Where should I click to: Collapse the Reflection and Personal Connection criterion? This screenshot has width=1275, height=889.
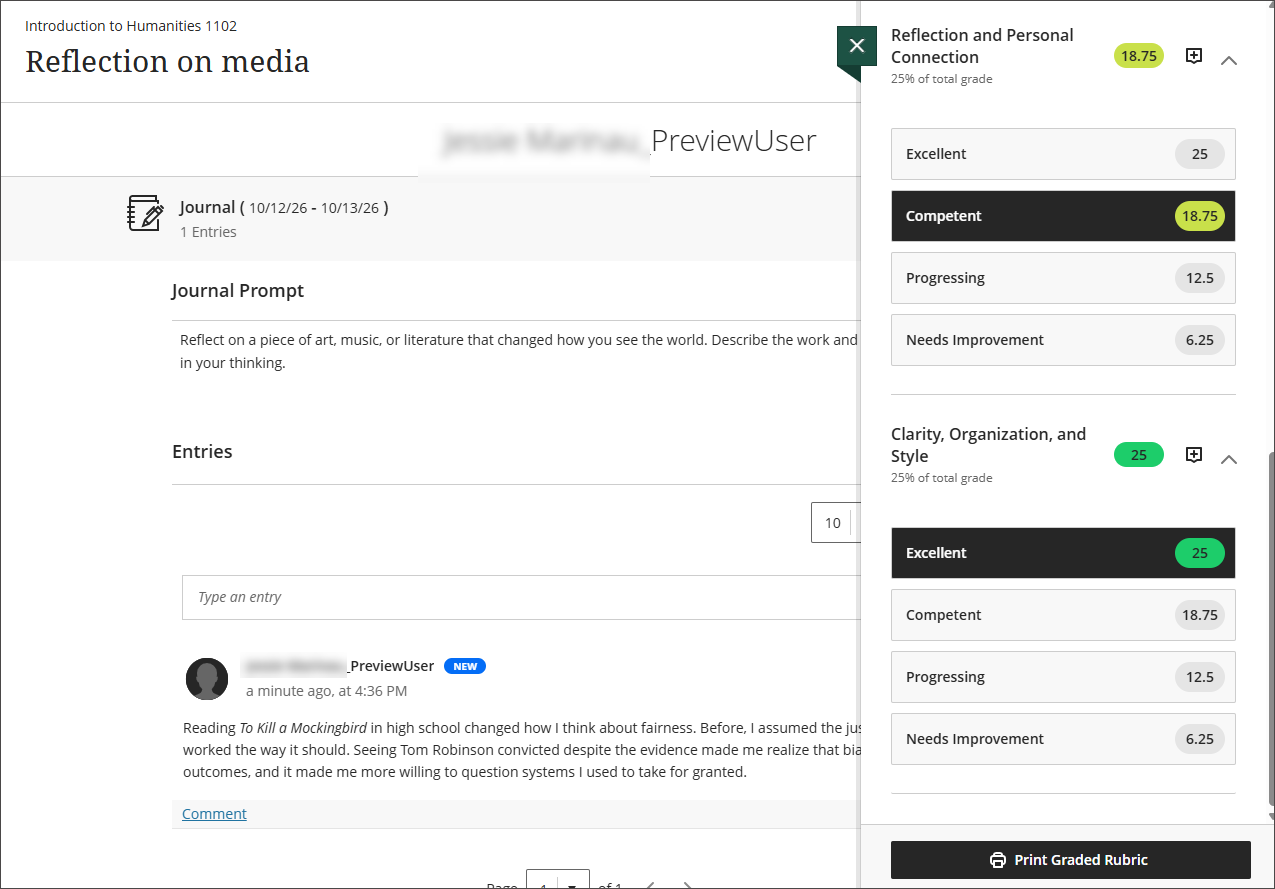(1229, 60)
